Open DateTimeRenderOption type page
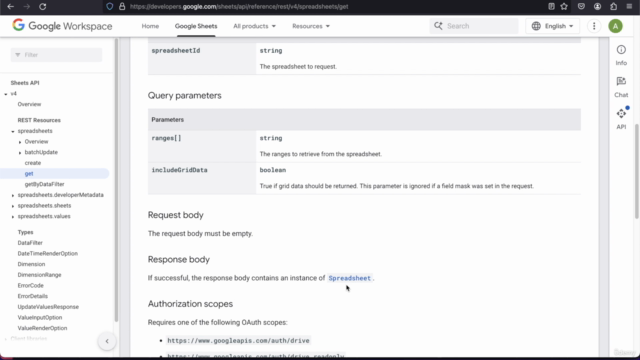The height and width of the screenshot is (360, 640). (x=47, y=253)
